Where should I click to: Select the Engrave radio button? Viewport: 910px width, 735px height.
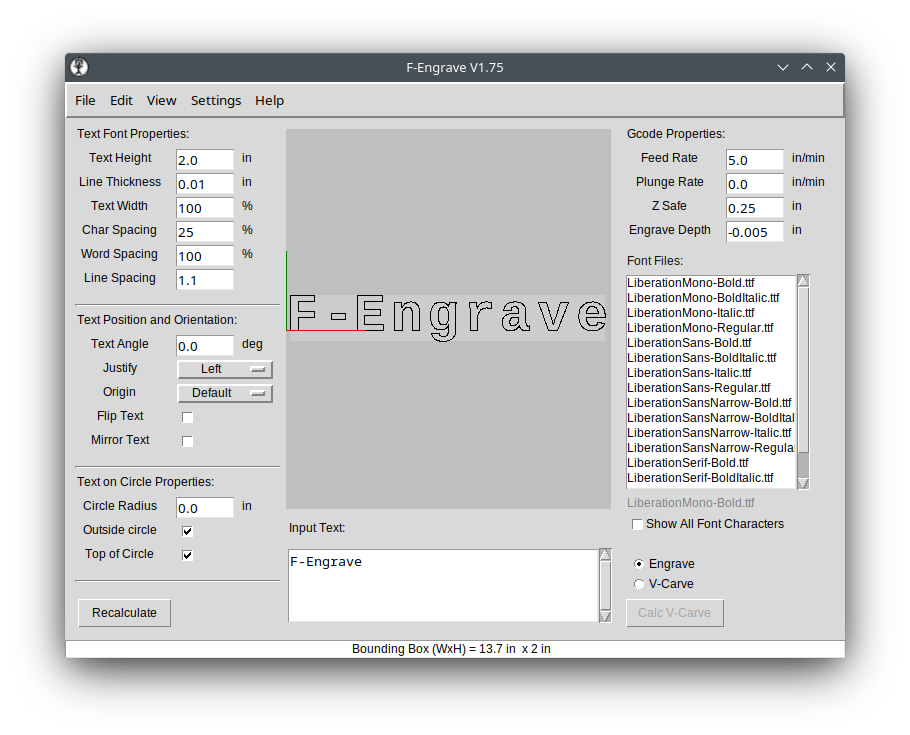(639, 564)
